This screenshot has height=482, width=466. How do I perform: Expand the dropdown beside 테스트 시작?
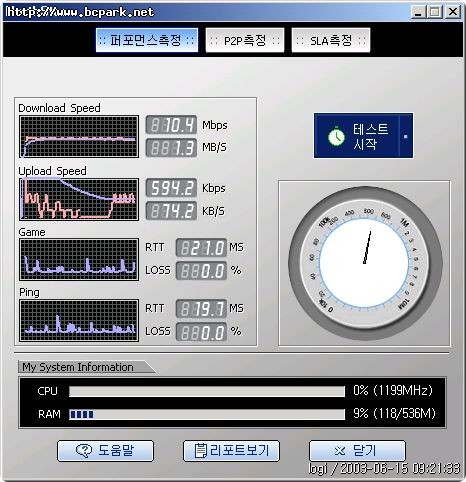[x=406, y=136]
